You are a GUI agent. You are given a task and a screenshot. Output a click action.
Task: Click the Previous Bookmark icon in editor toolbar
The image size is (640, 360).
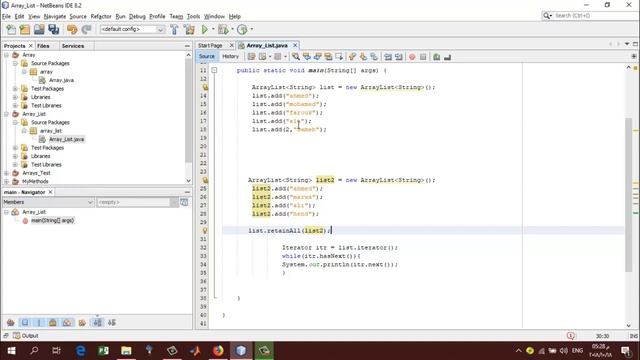pyautogui.click(x=352, y=57)
